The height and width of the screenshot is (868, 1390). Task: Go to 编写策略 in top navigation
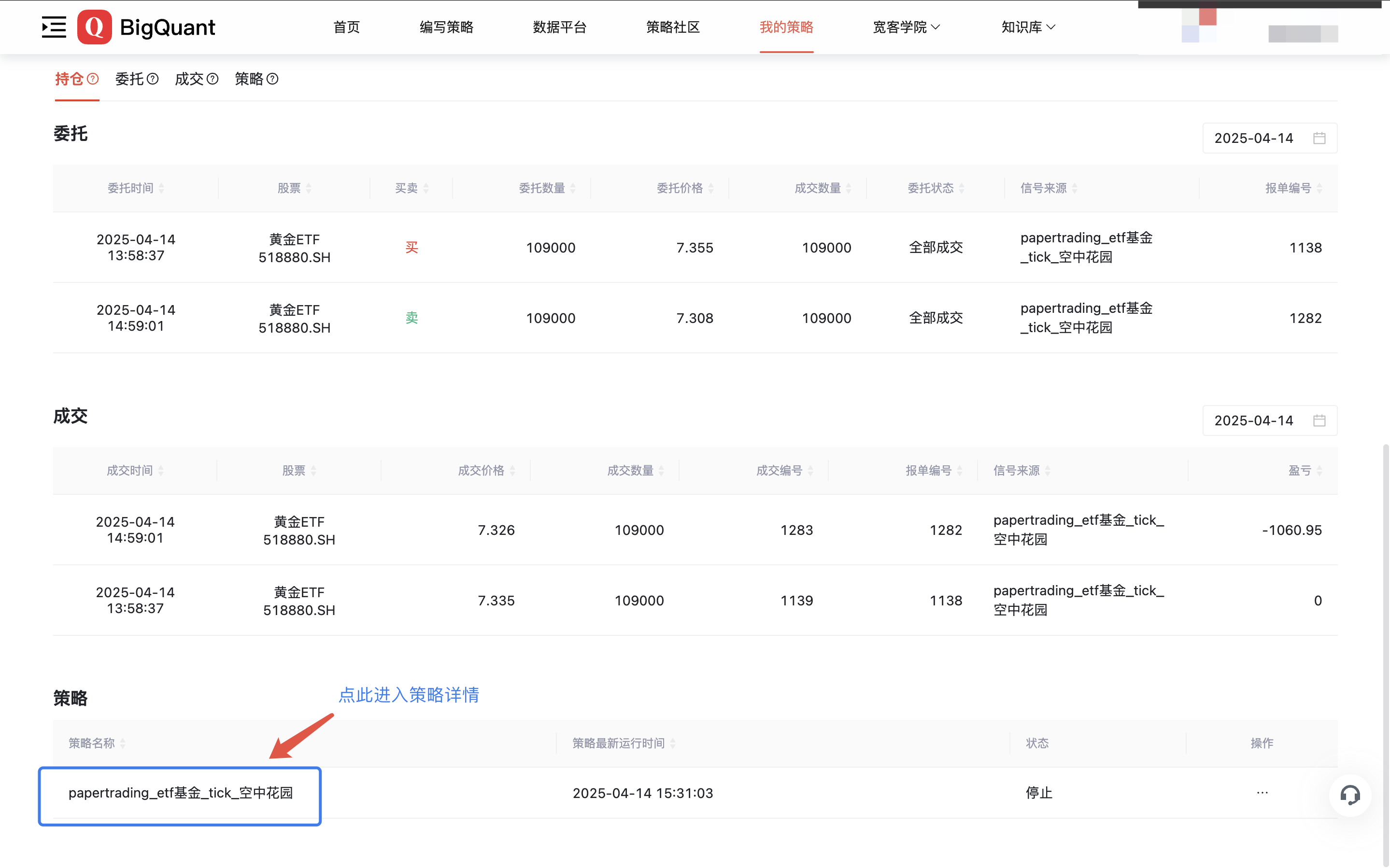click(446, 27)
